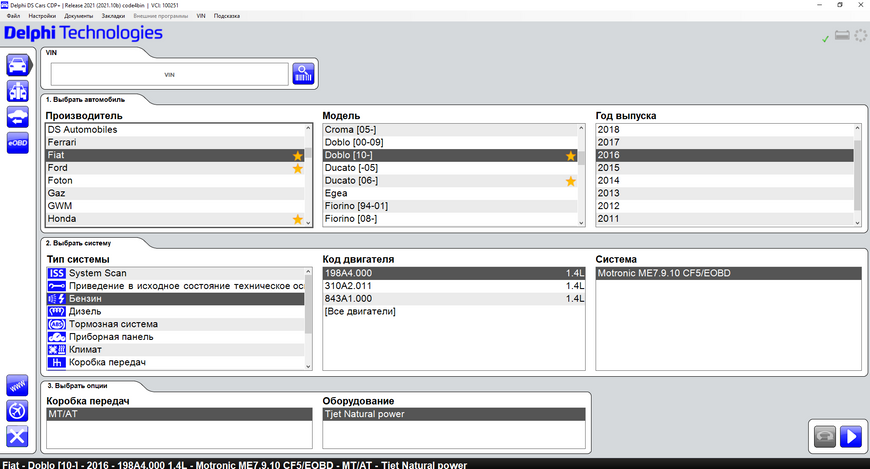This screenshot has width=870, height=469.
Task: Open the VIN menu
Action: pos(201,16)
